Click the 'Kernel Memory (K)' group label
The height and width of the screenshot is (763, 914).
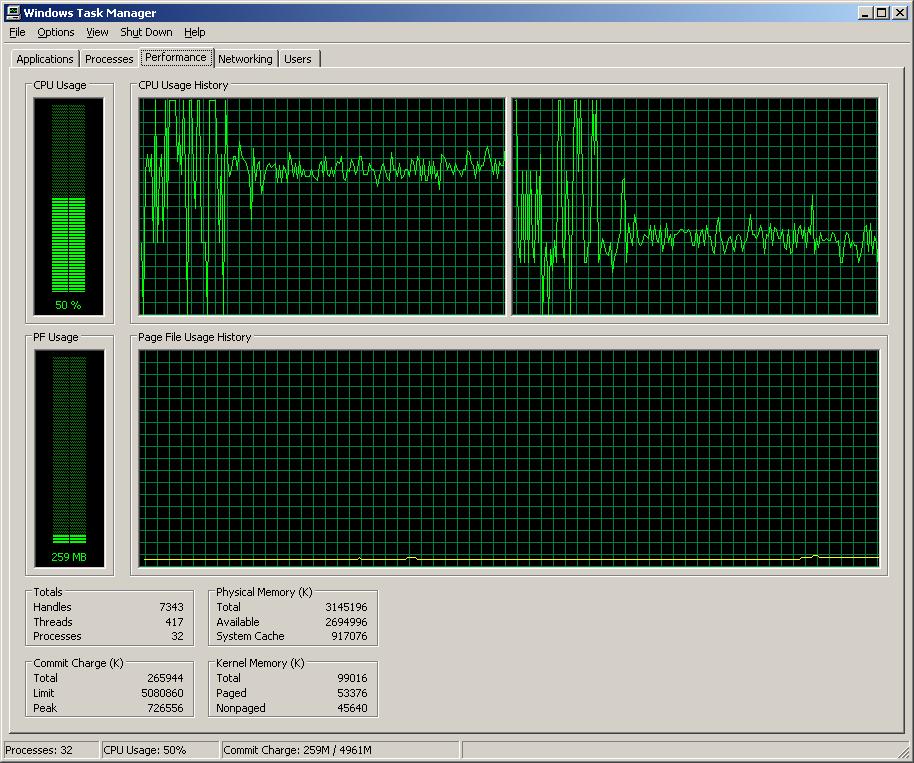coord(260,663)
